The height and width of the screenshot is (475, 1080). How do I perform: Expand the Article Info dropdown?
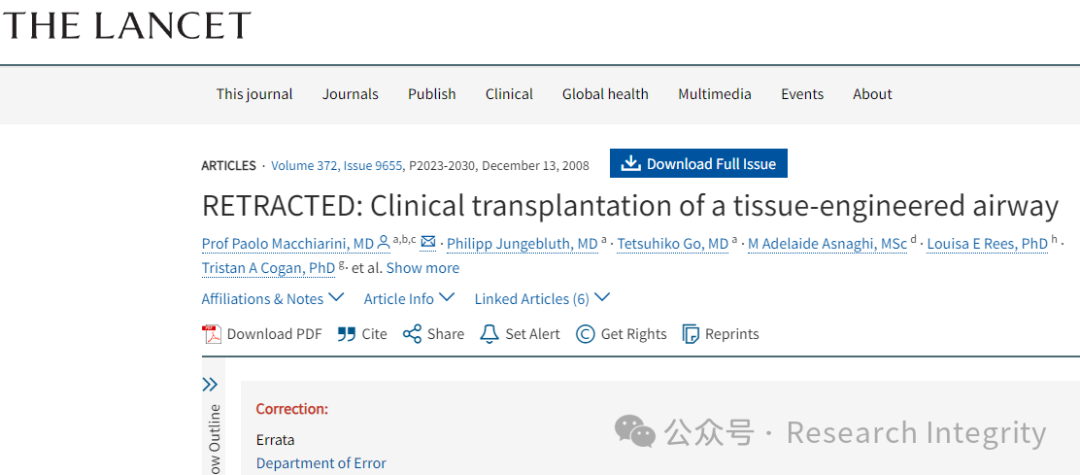pyautogui.click(x=409, y=299)
